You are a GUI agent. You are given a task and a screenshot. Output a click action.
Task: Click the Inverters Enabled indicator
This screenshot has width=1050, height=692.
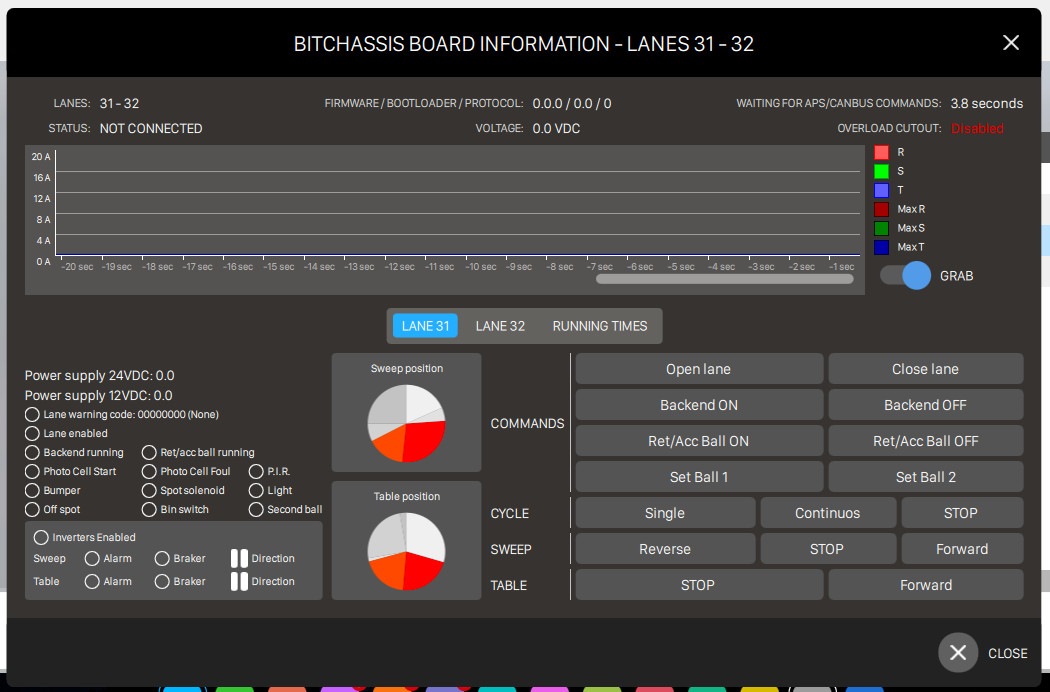(x=42, y=537)
